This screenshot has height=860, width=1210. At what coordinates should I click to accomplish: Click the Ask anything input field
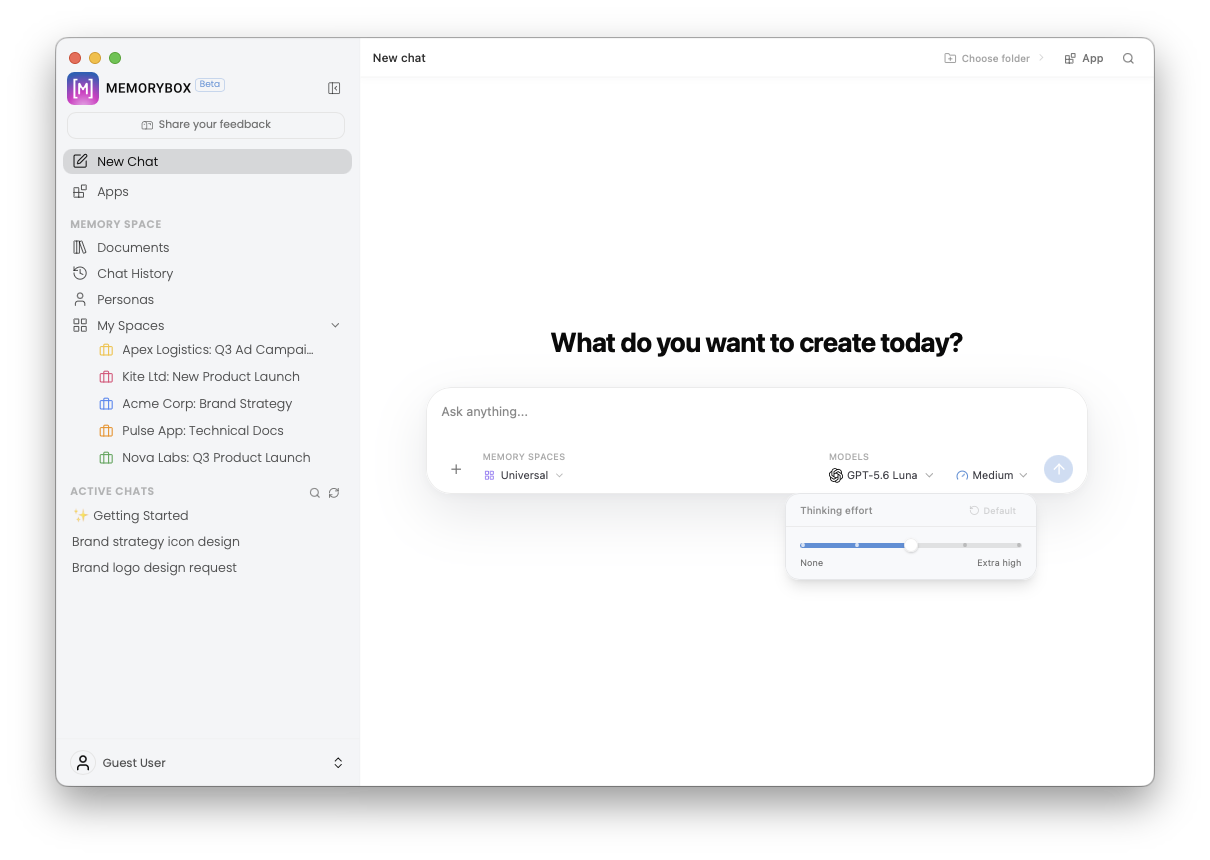click(757, 412)
